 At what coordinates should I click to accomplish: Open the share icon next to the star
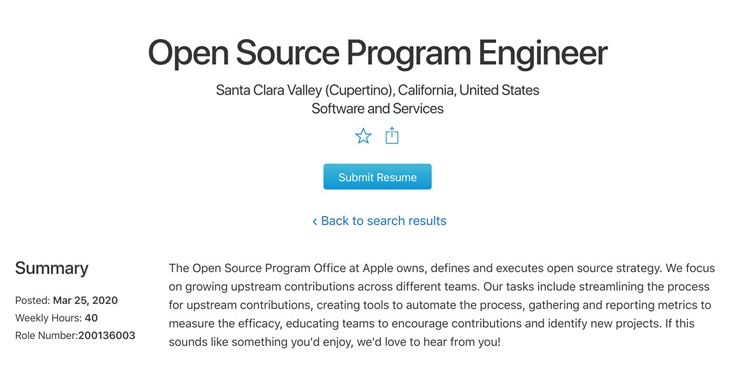pyautogui.click(x=392, y=136)
